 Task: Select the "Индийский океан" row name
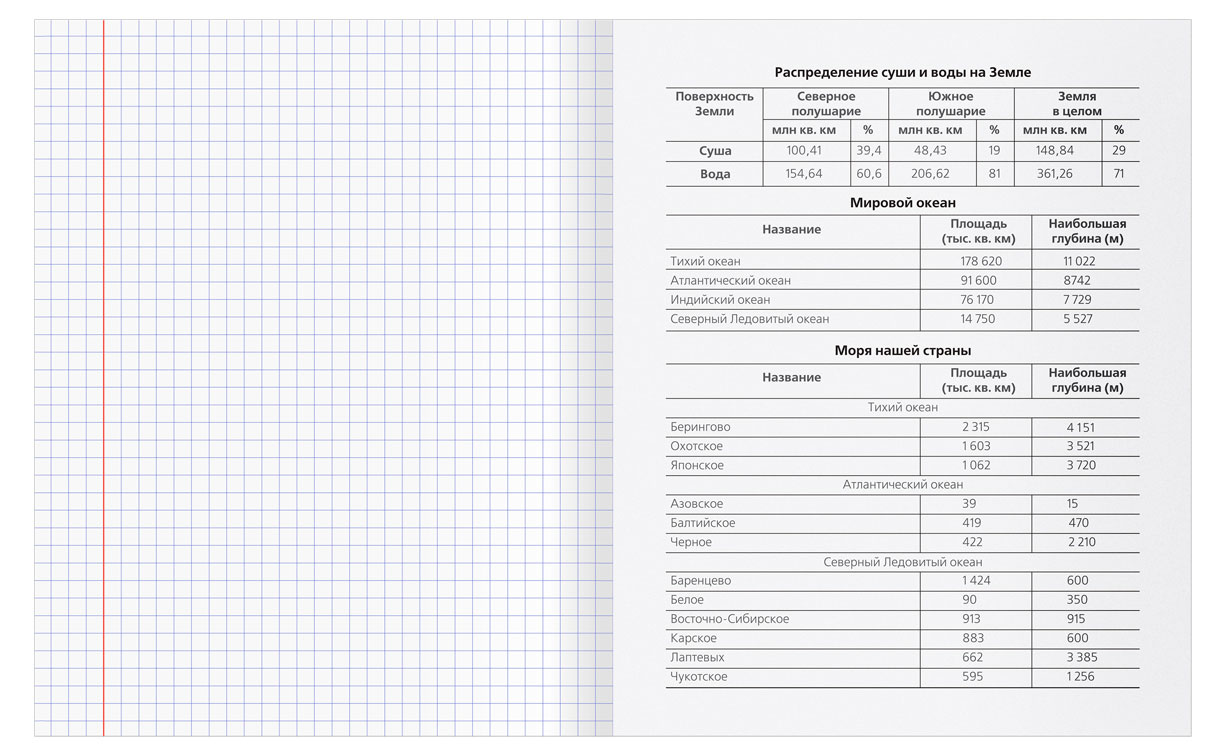tap(720, 300)
